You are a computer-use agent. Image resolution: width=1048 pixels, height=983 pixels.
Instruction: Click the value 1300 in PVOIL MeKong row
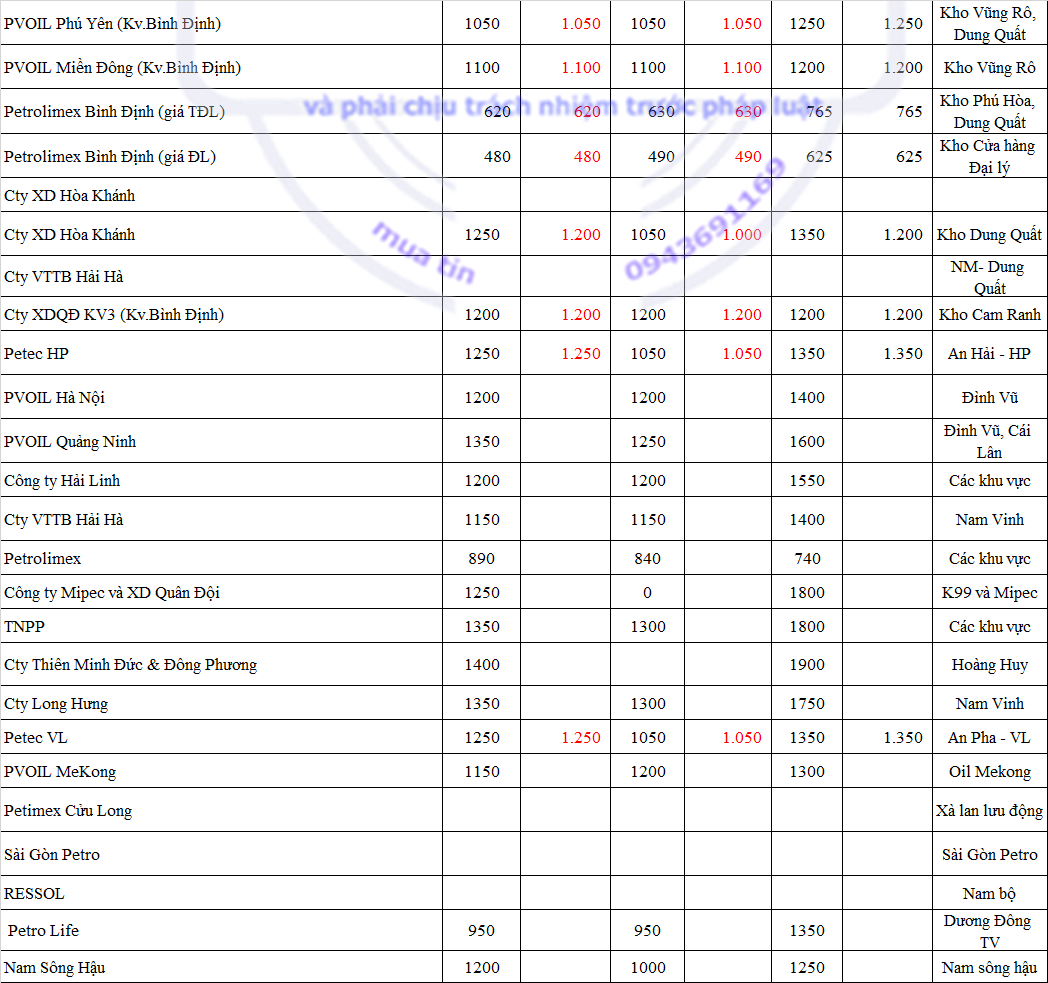[807, 772]
